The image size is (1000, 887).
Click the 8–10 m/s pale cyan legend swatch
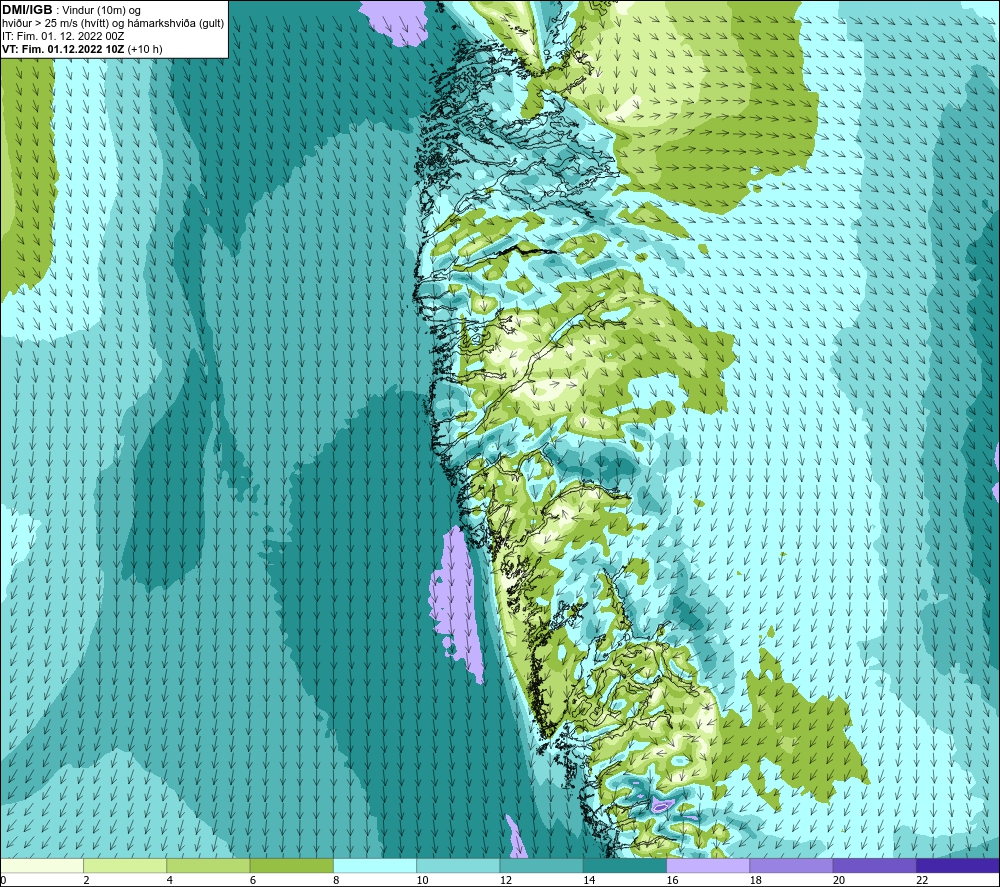coord(375,865)
